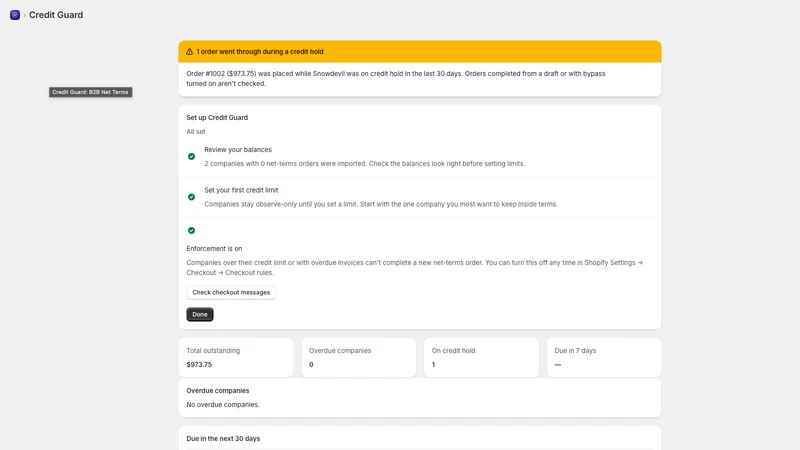Viewport: 800px width, 450px height.
Task: Select the Due in the next 30 days heading
Action: [223, 438]
